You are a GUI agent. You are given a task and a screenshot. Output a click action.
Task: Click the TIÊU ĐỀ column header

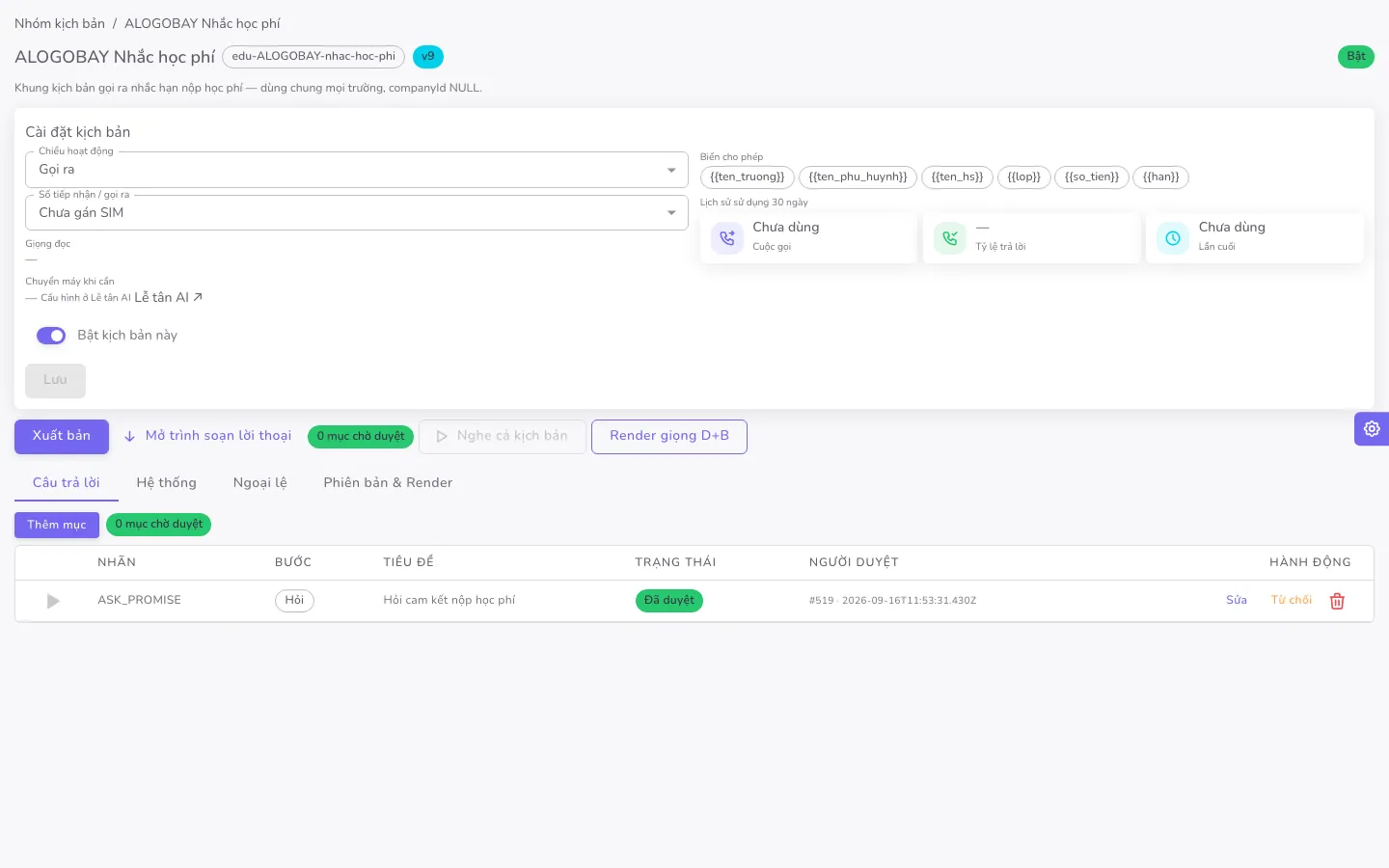(409, 562)
